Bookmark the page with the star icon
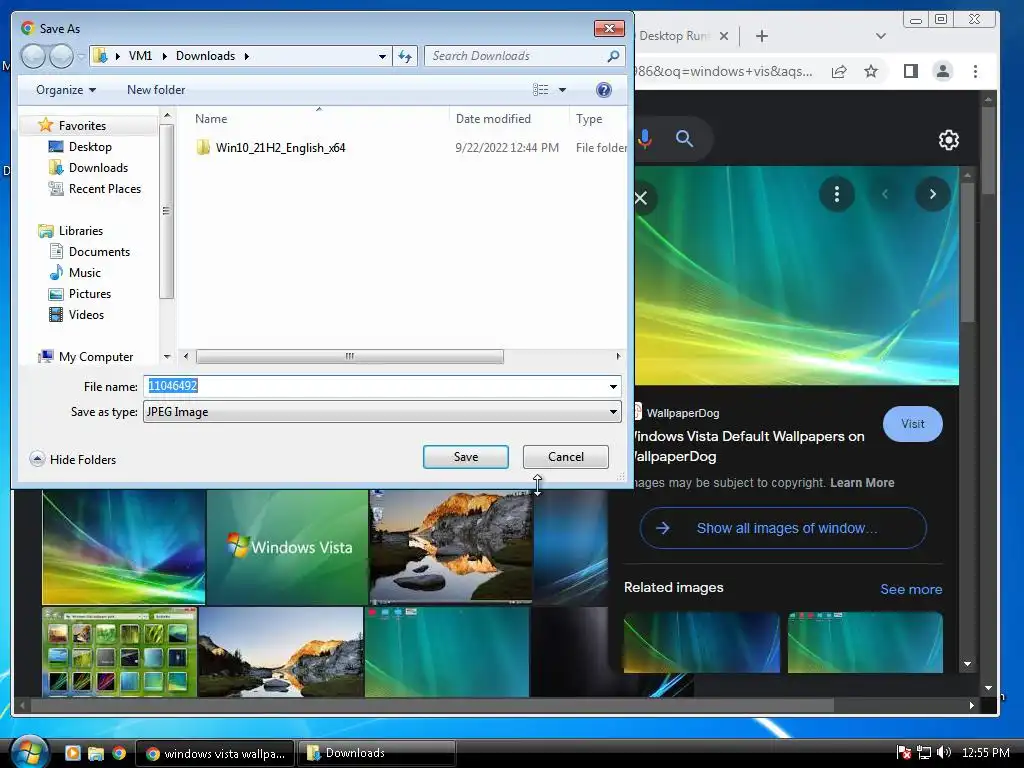The width and height of the screenshot is (1024, 768). (x=871, y=71)
